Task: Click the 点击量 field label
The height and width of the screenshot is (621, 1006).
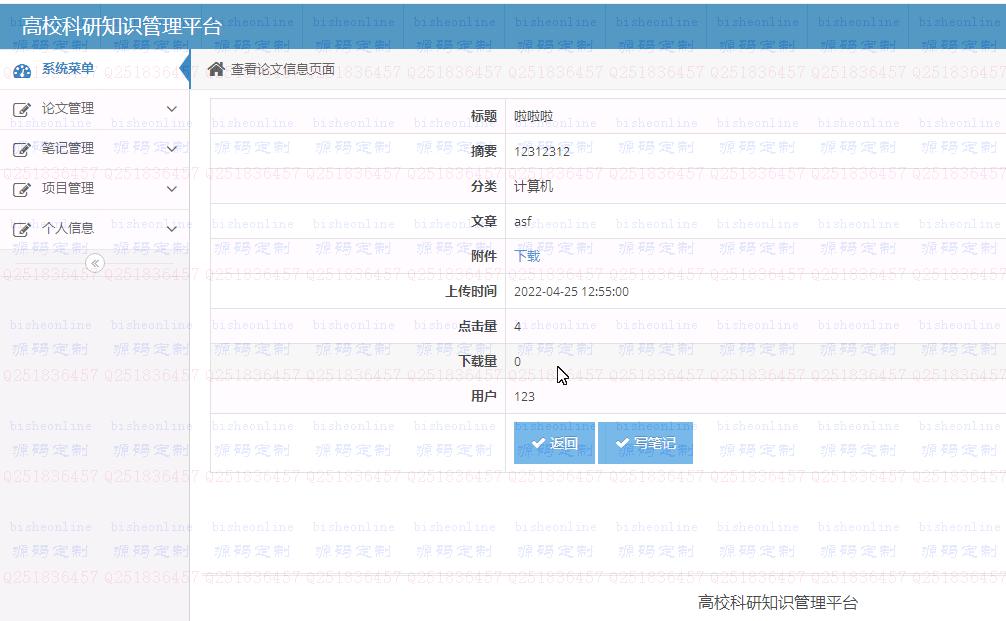Action: [x=477, y=327]
